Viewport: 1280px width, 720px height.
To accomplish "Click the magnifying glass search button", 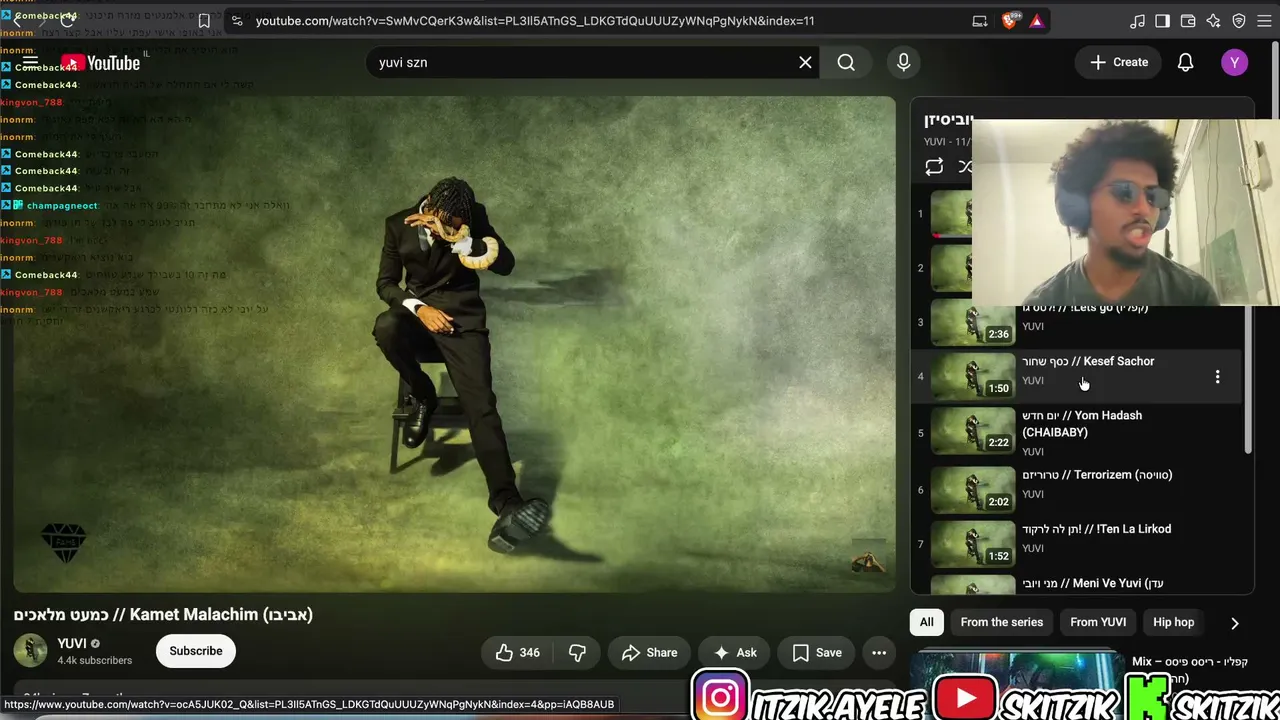I will 846,62.
